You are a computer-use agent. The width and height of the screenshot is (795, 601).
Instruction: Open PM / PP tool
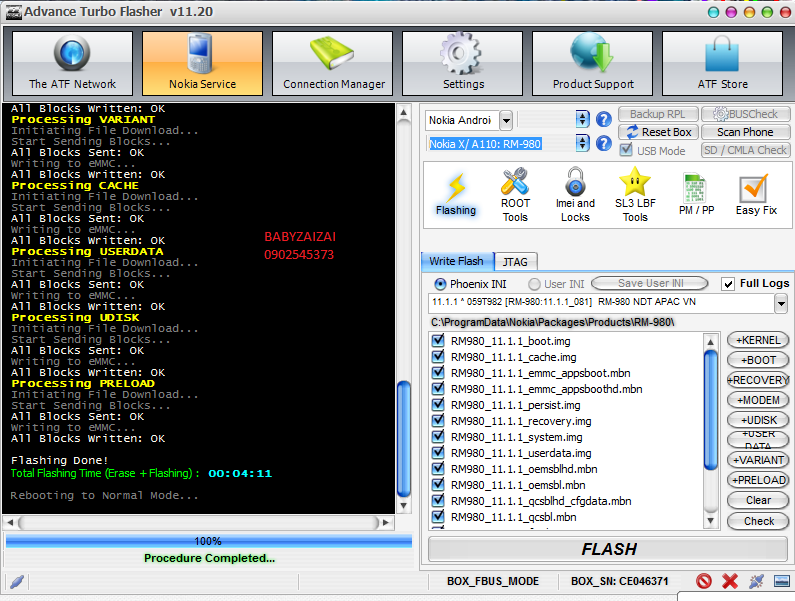pos(696,195)
